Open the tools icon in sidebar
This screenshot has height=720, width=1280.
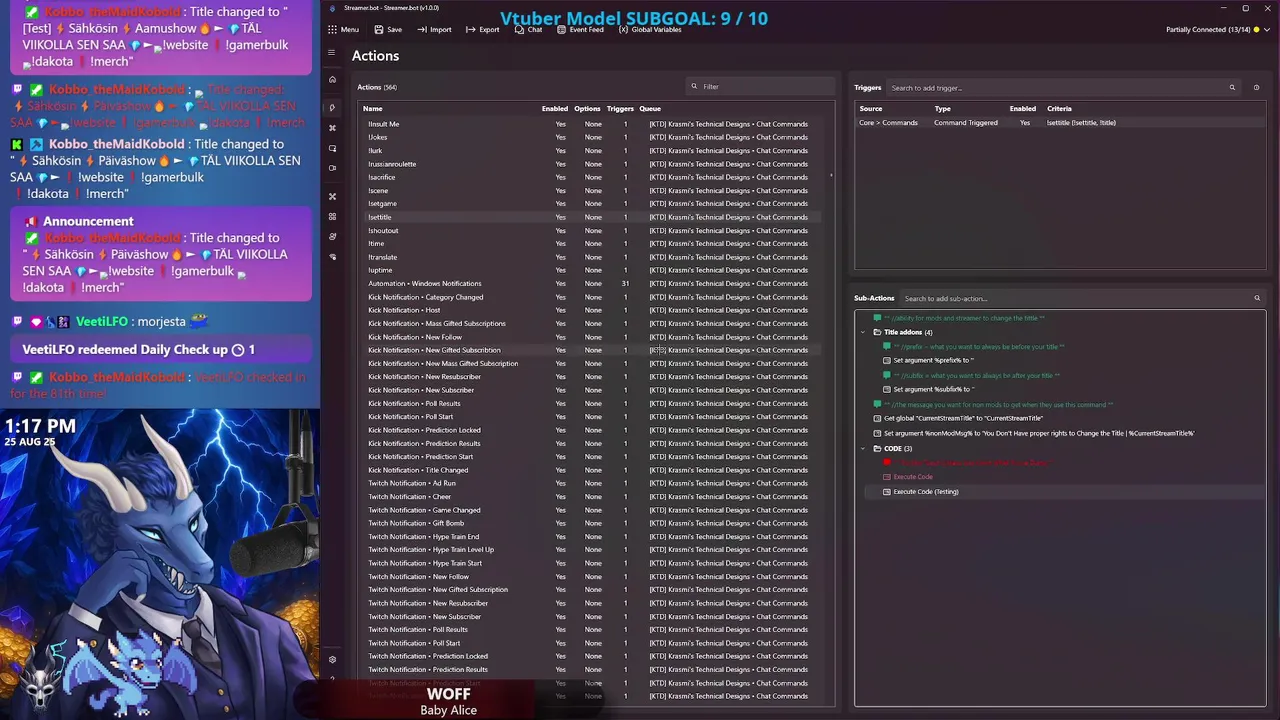pos(333,196)
